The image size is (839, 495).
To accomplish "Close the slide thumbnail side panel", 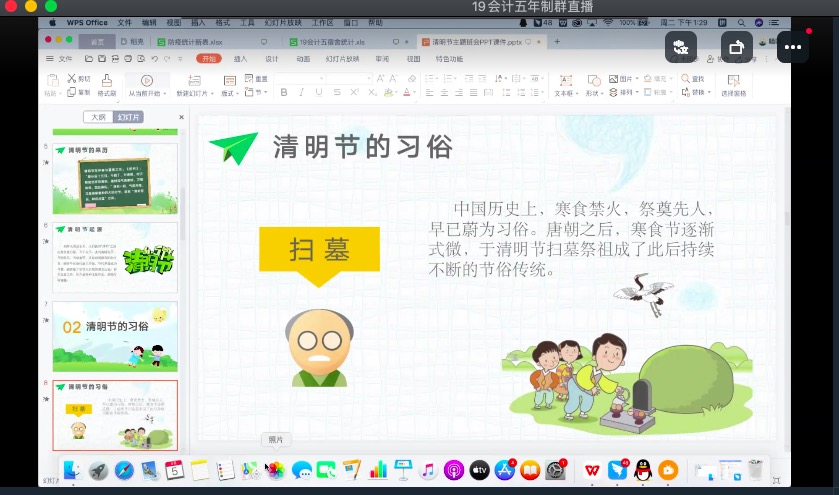I will click(181, 117).
